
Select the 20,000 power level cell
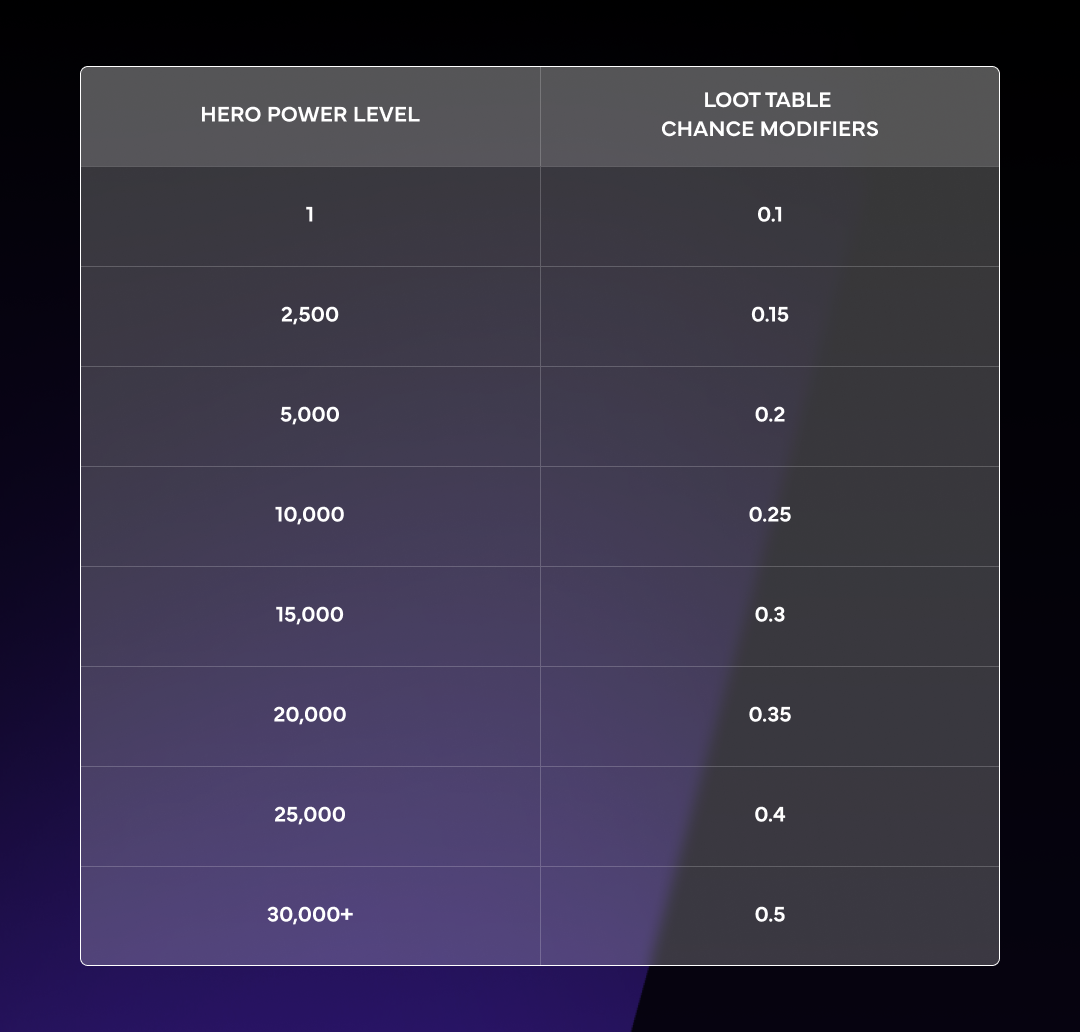(310, 715)
